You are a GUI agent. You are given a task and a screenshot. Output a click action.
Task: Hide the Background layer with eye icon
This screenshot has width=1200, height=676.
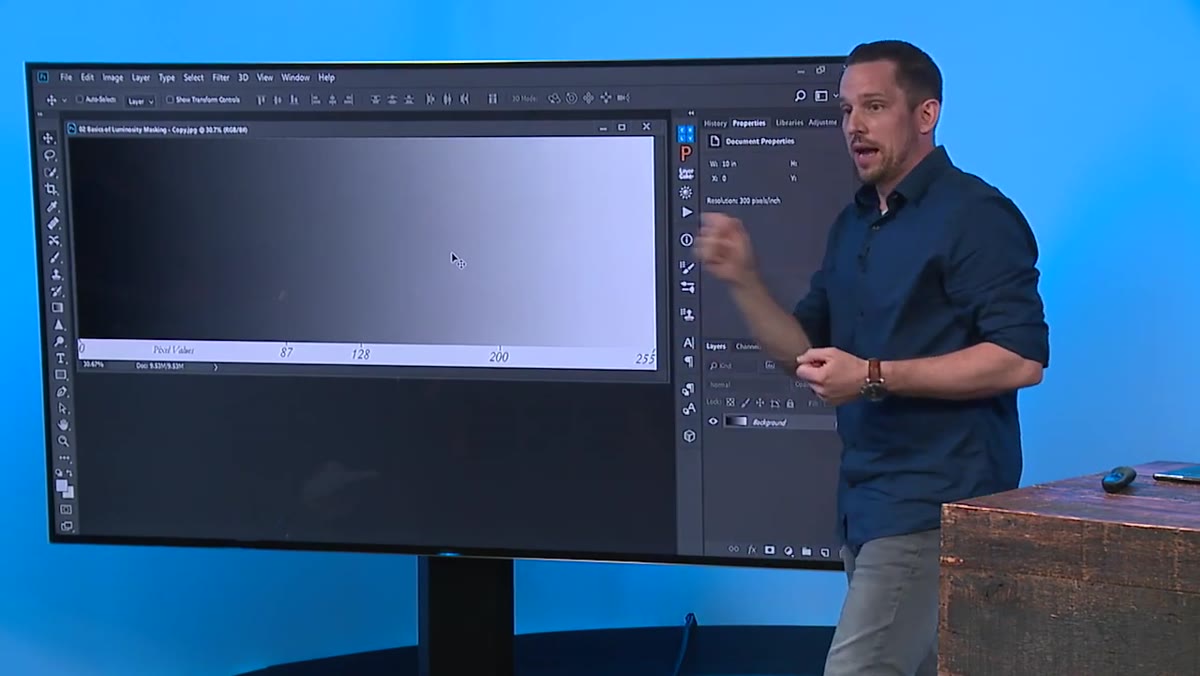(x=713, y=422)
